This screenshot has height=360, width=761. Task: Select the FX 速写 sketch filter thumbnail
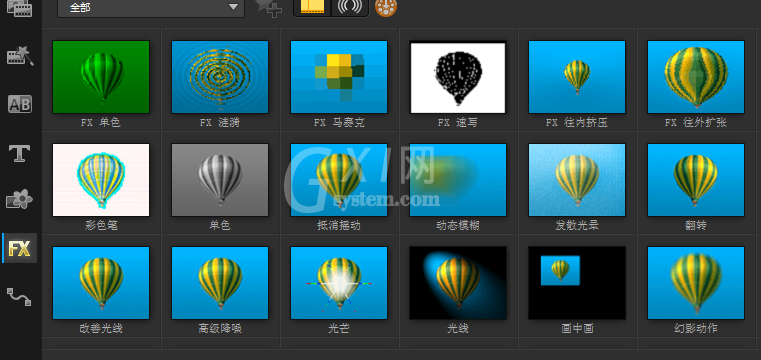click(x=458, y=77)
